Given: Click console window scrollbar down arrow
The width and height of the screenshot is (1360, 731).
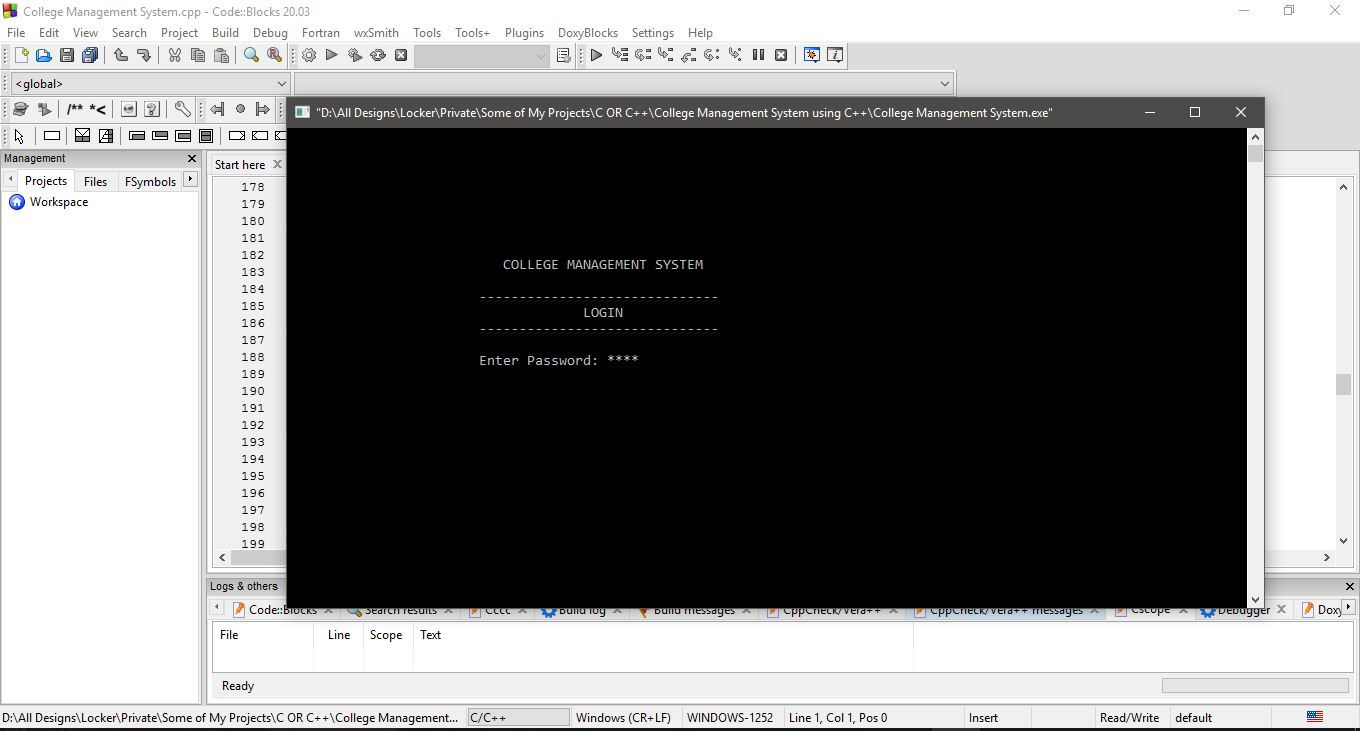Looking at the screenshot, I should [x=1255, y=598].
